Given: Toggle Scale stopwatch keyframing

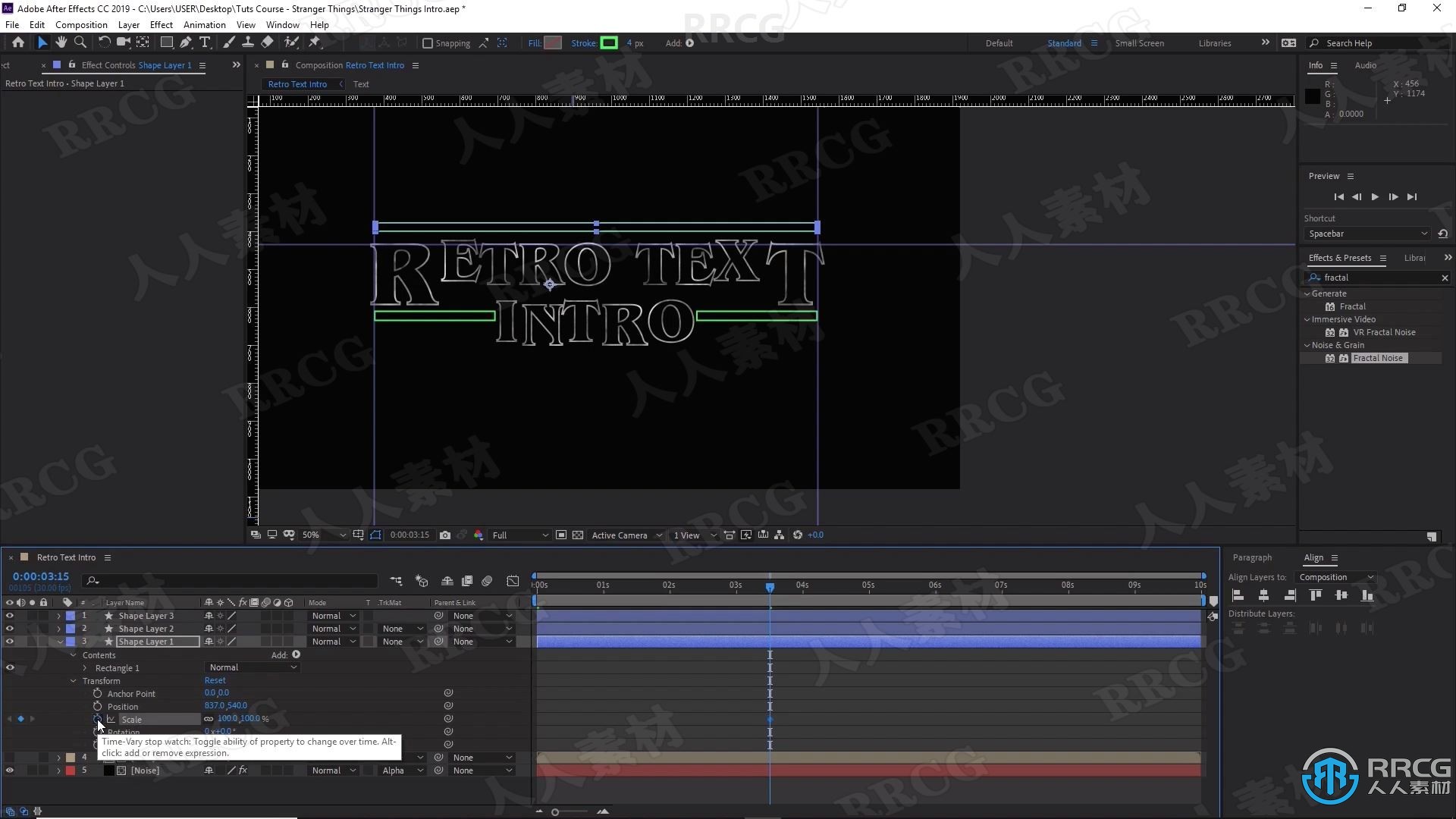Looking at the screenshot, I should [x=98, y=719].
